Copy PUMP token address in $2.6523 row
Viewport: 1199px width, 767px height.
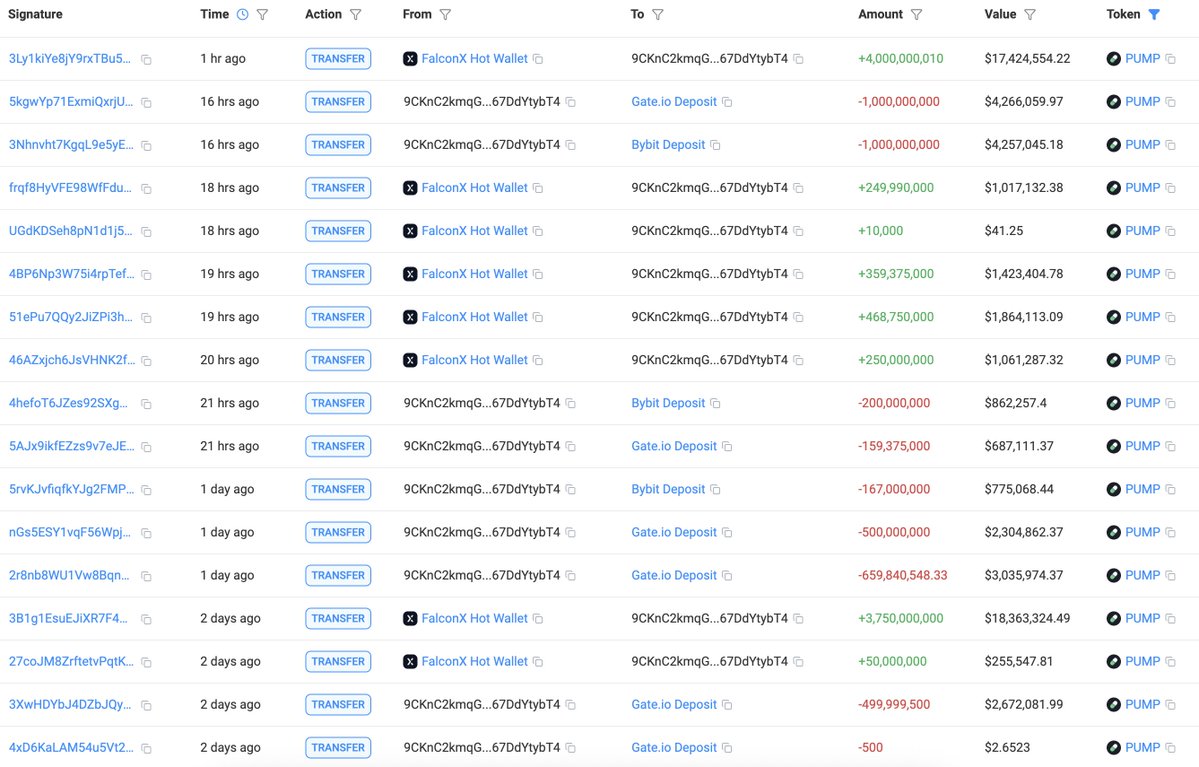click(1170, 748)
